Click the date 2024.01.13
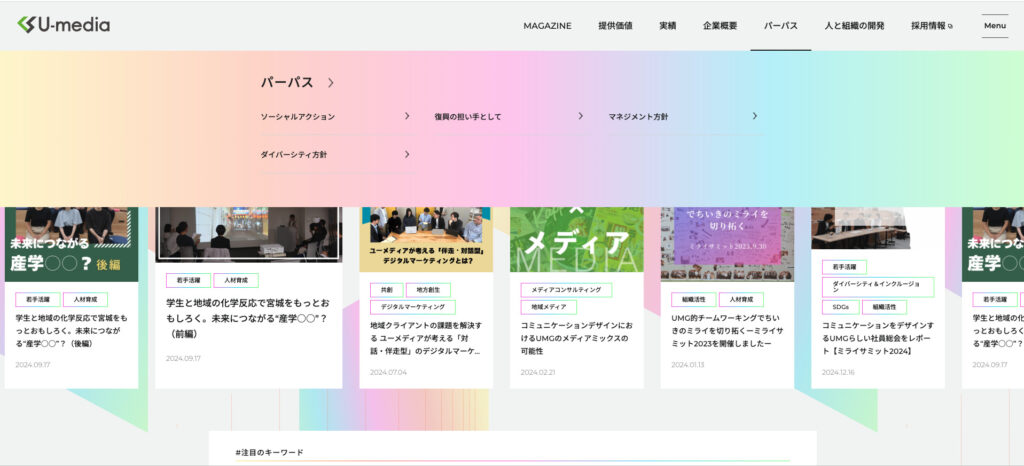This screenshot has height=466, width=1024. pyautogui.click(x=688, y=365)
